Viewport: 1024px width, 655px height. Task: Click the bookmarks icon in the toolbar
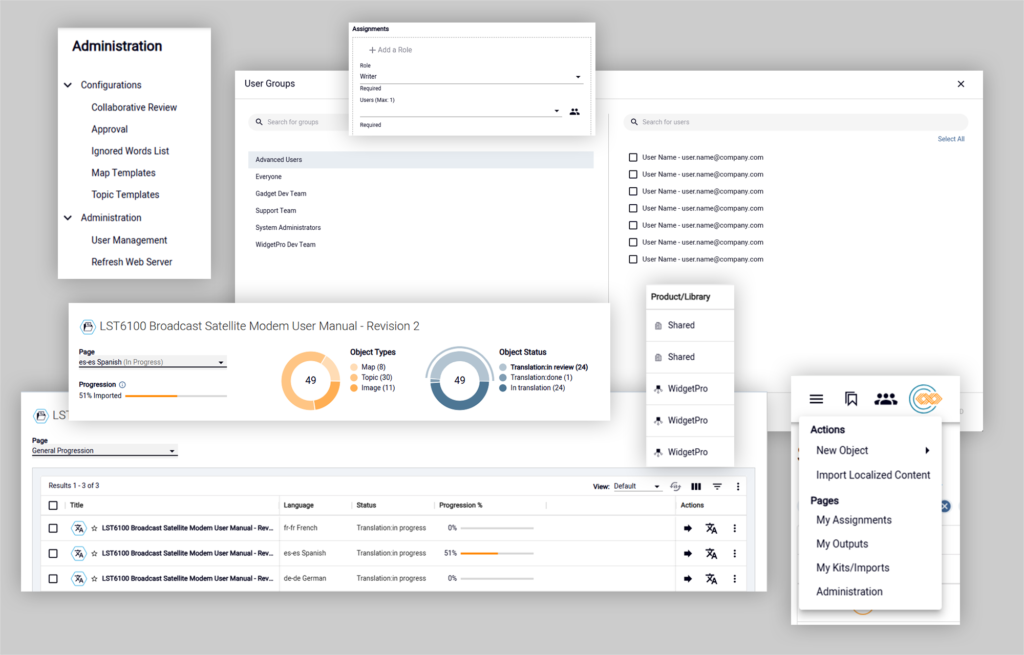(851, 398)
